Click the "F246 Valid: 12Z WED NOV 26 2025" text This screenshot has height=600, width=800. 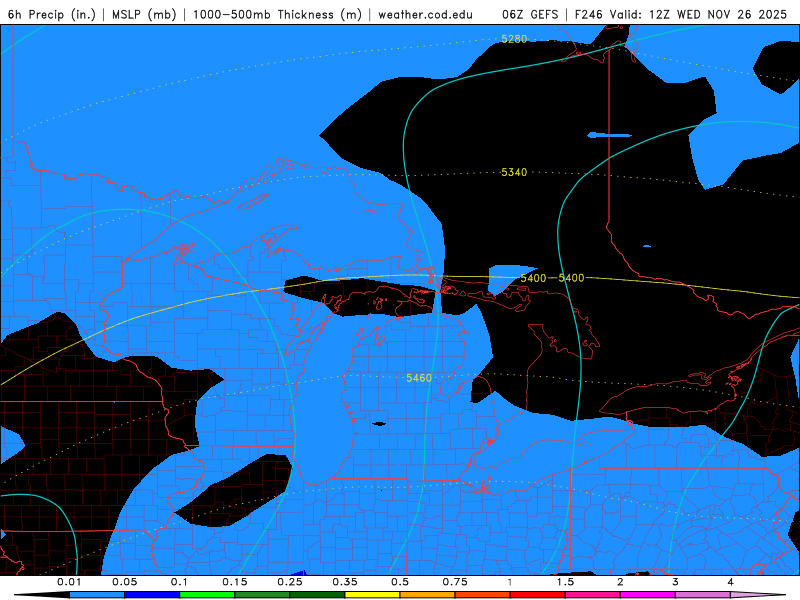click(x=681, y=14)
